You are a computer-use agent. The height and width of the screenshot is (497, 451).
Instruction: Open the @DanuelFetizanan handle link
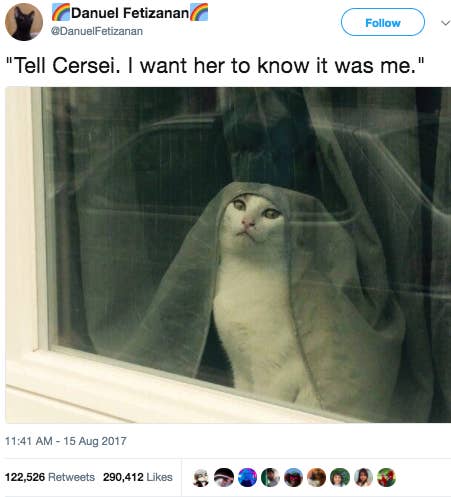coord(97,31)
